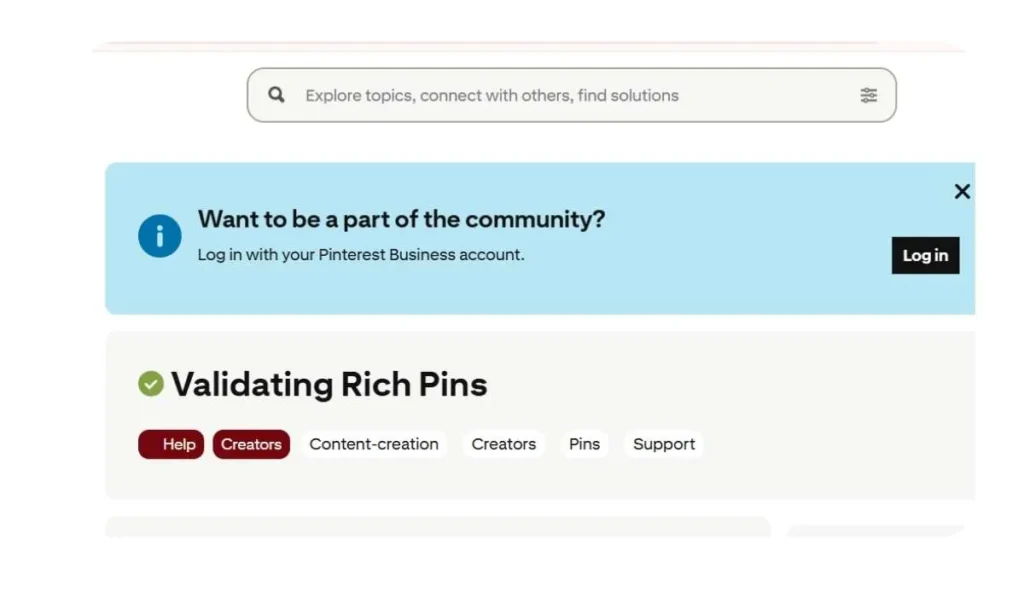Open the Content-creation tag
1024x597 pixels.
coord(374,444)
